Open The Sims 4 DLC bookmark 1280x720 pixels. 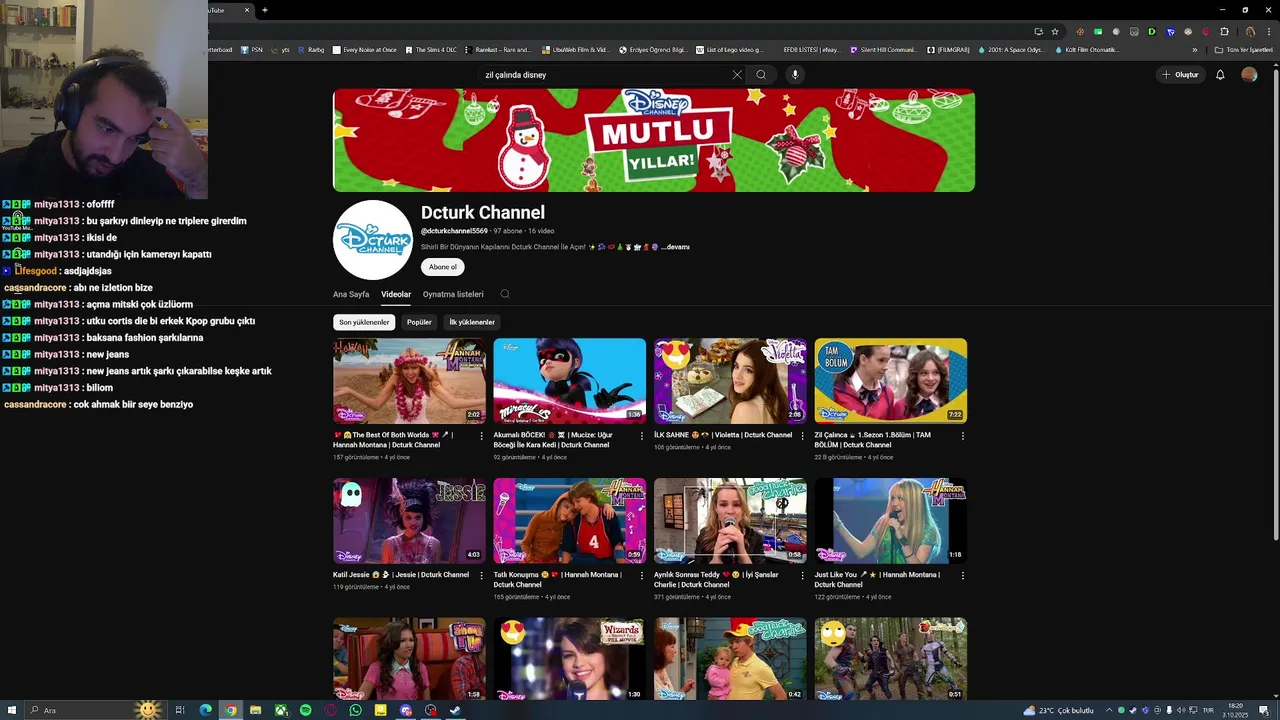click(430, 49)
